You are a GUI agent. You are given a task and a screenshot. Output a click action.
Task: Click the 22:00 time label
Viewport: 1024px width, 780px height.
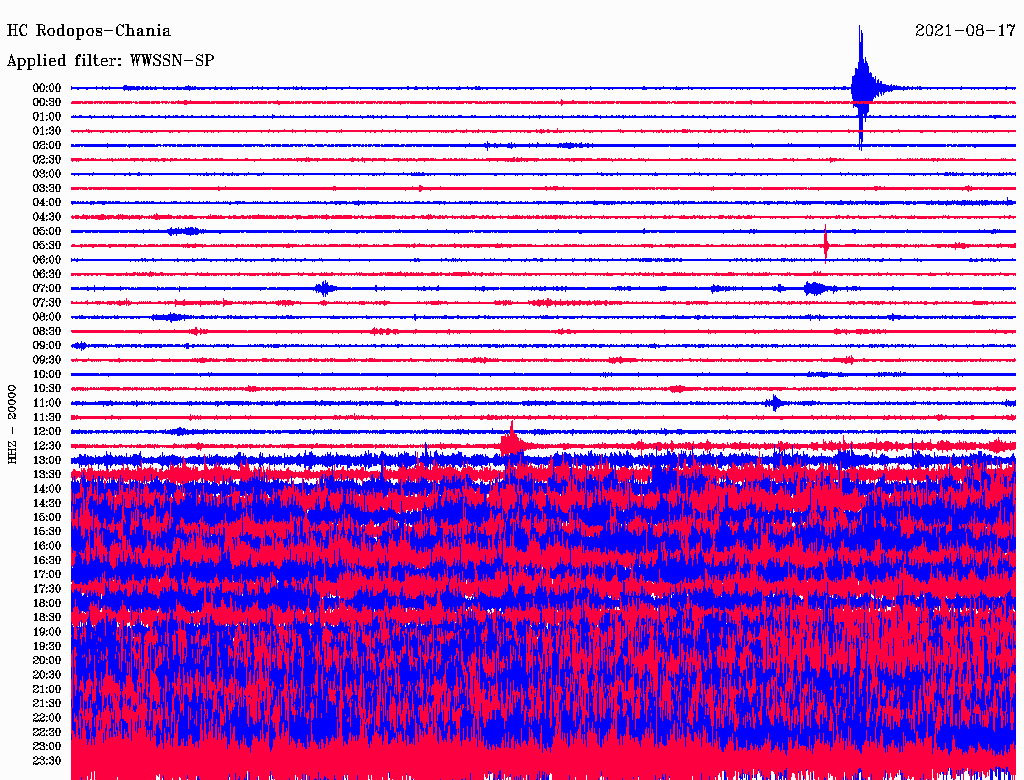point(47,718)
